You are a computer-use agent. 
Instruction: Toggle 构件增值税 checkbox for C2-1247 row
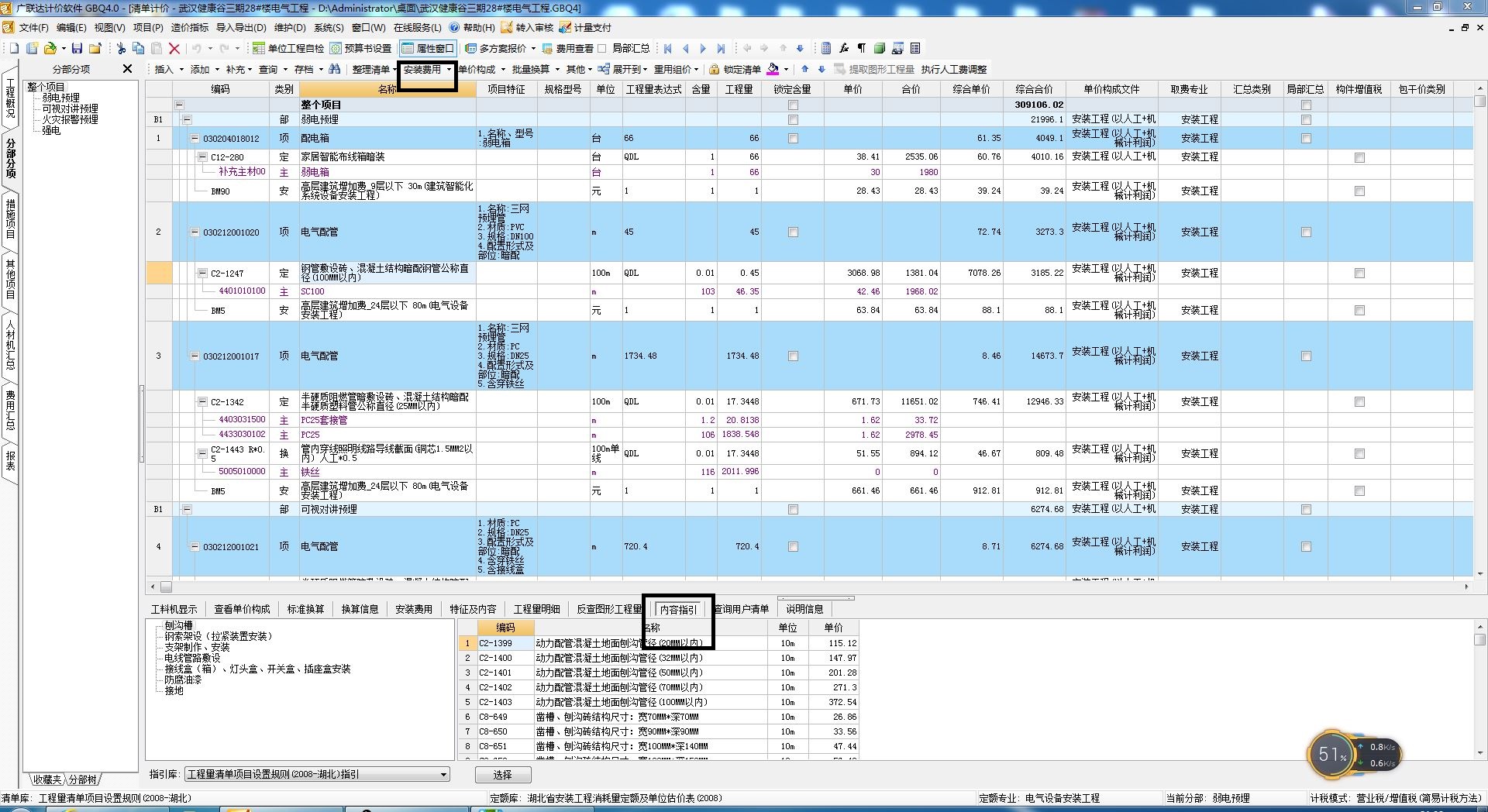(x=1359, y=273)
